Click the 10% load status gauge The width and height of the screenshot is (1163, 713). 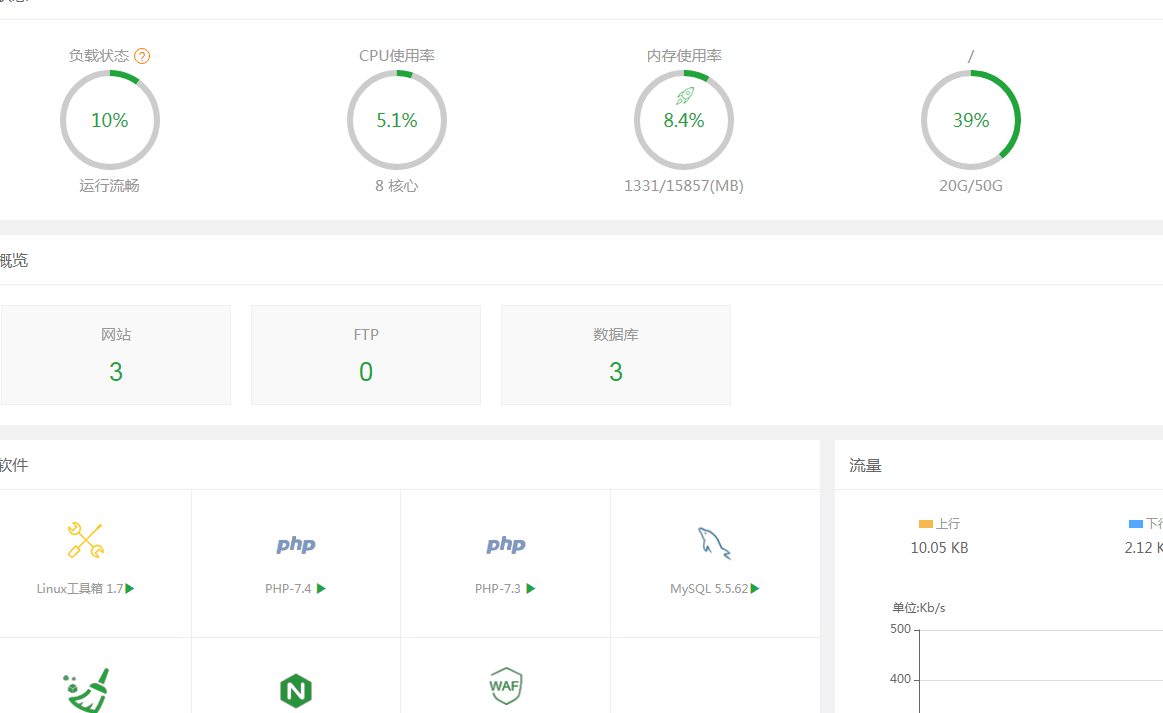coord(110,120)
